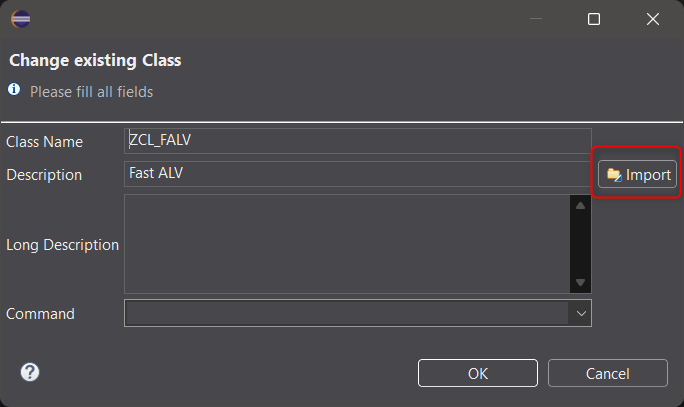The height and width of the screenshot is (407, 684).
Task: Click the blue info icon beside the message
Action: point(14,89)
